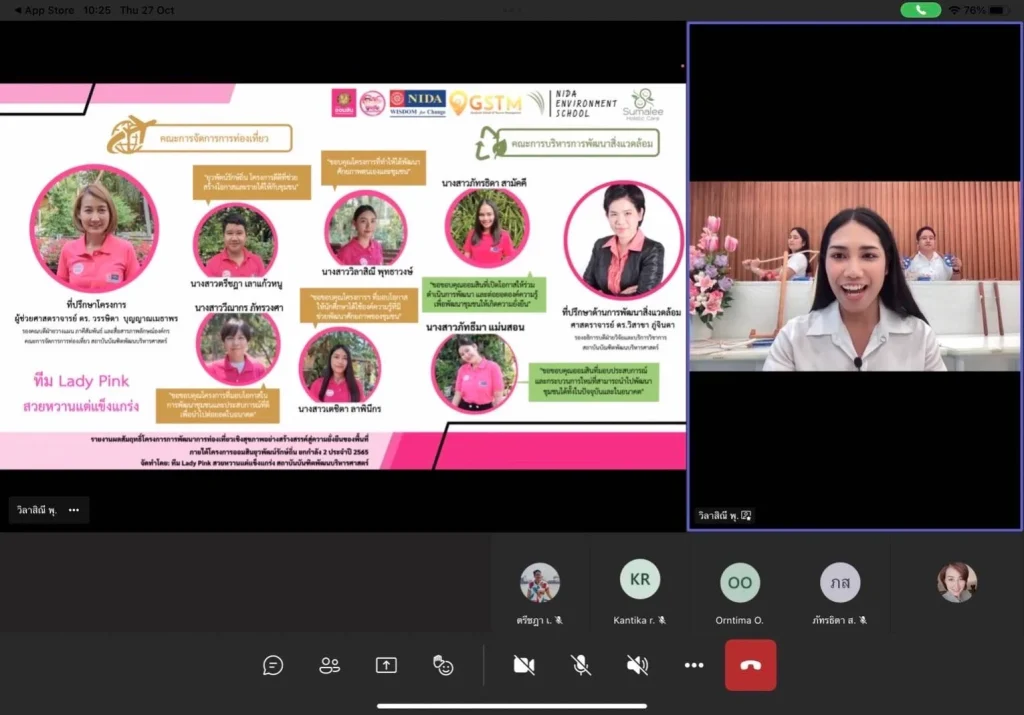1024x715 pixels.
Task: Turn on your camera
Action: click(x=524, y=665)
